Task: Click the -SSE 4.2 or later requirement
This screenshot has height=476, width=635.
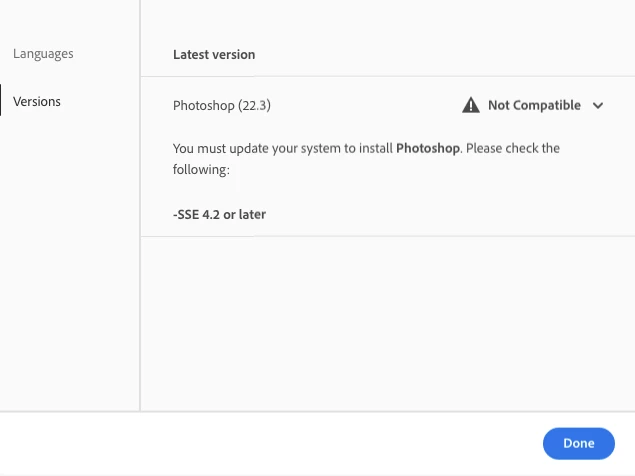Action: click(x=219, y=214)
